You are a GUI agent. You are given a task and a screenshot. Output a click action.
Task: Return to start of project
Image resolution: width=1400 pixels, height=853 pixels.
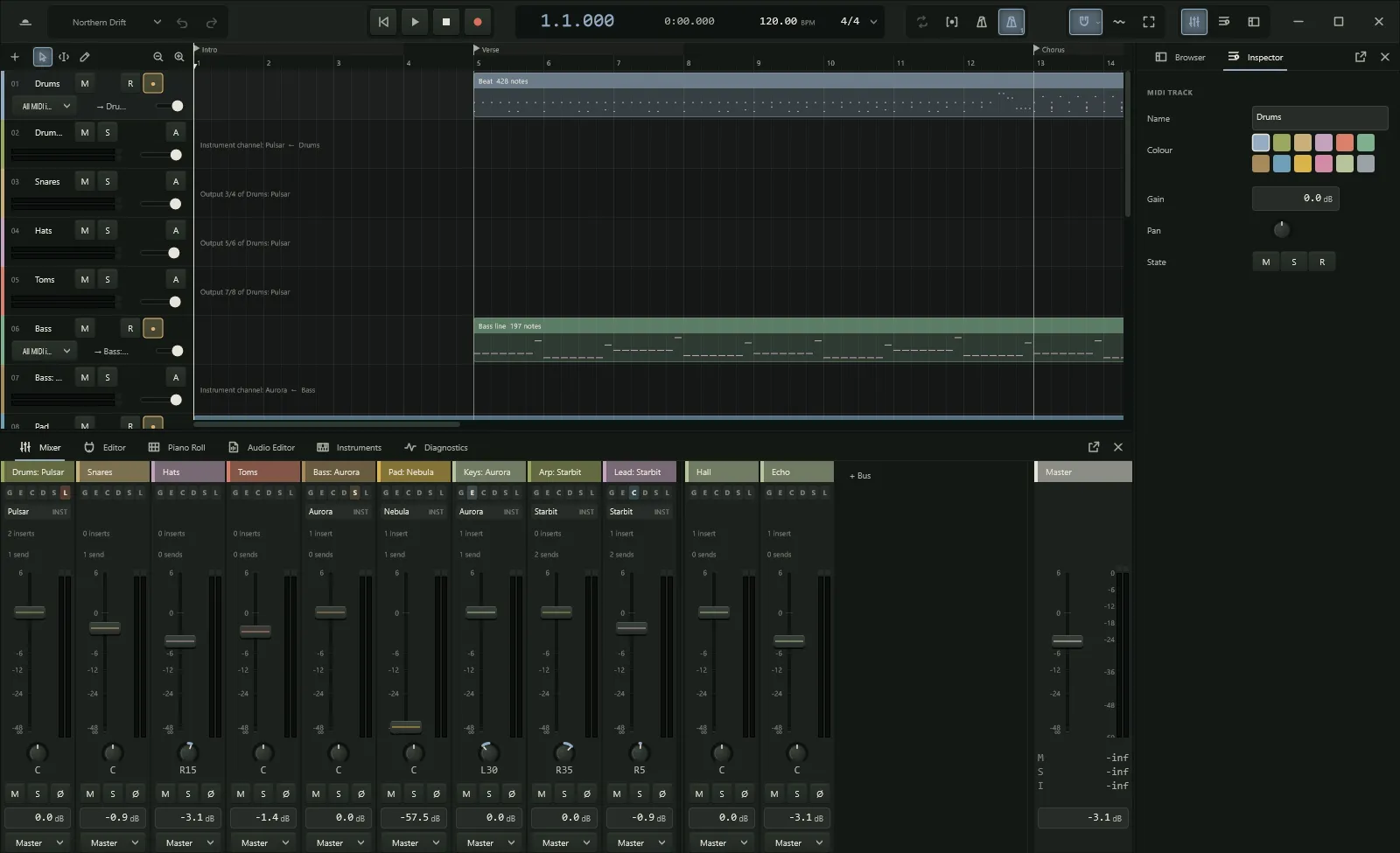click(x=383, y=22)
